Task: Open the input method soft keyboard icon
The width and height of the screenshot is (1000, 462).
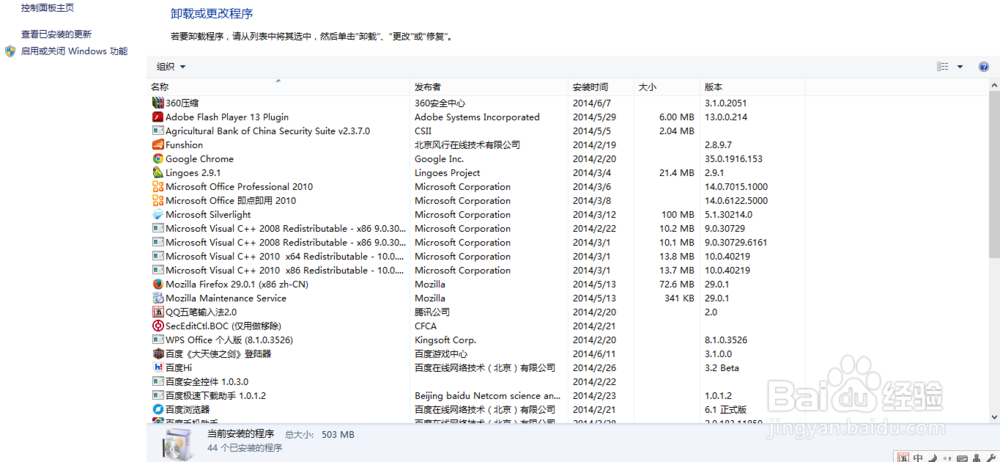Action: coord(962,458)
